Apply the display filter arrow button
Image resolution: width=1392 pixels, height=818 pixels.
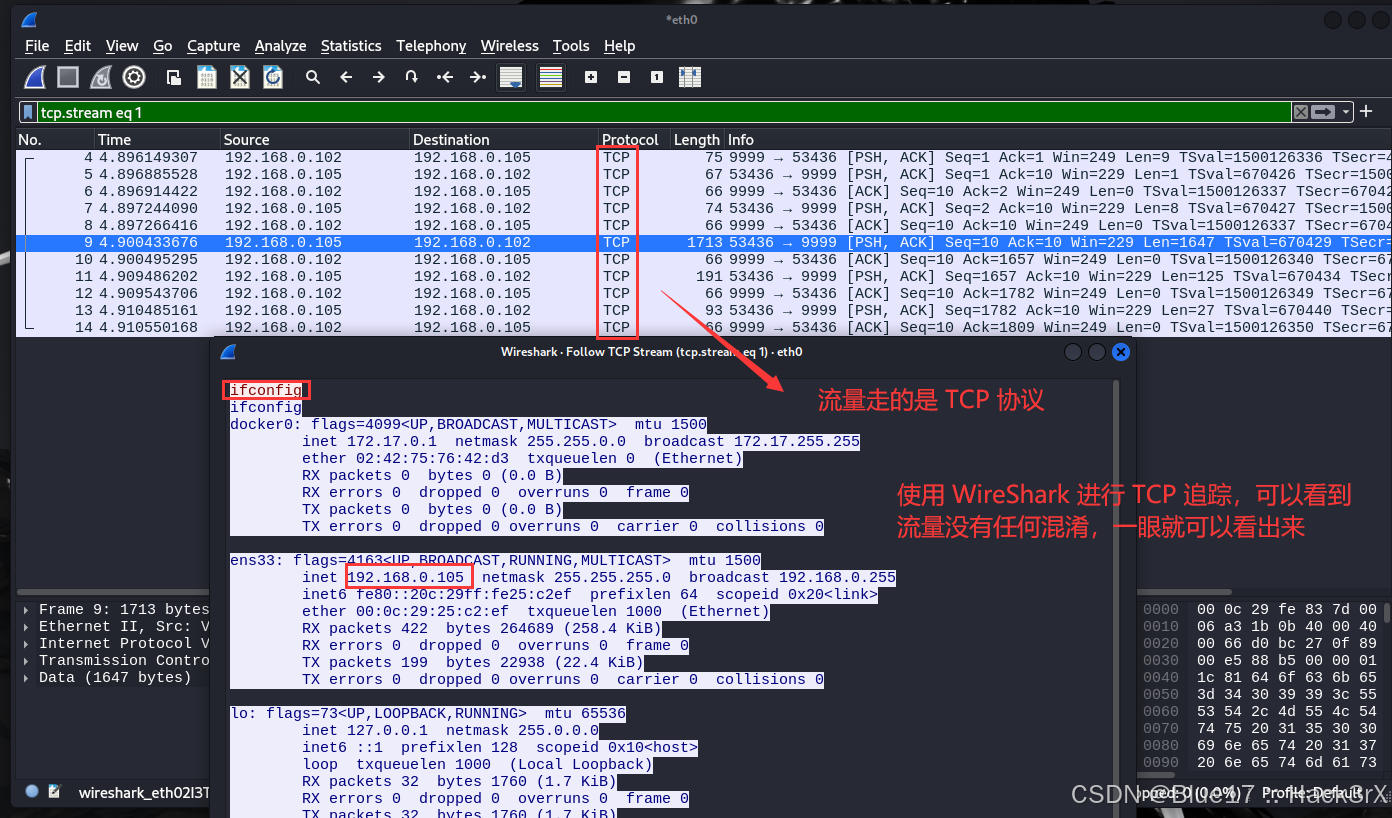[x=1324, y=112]
